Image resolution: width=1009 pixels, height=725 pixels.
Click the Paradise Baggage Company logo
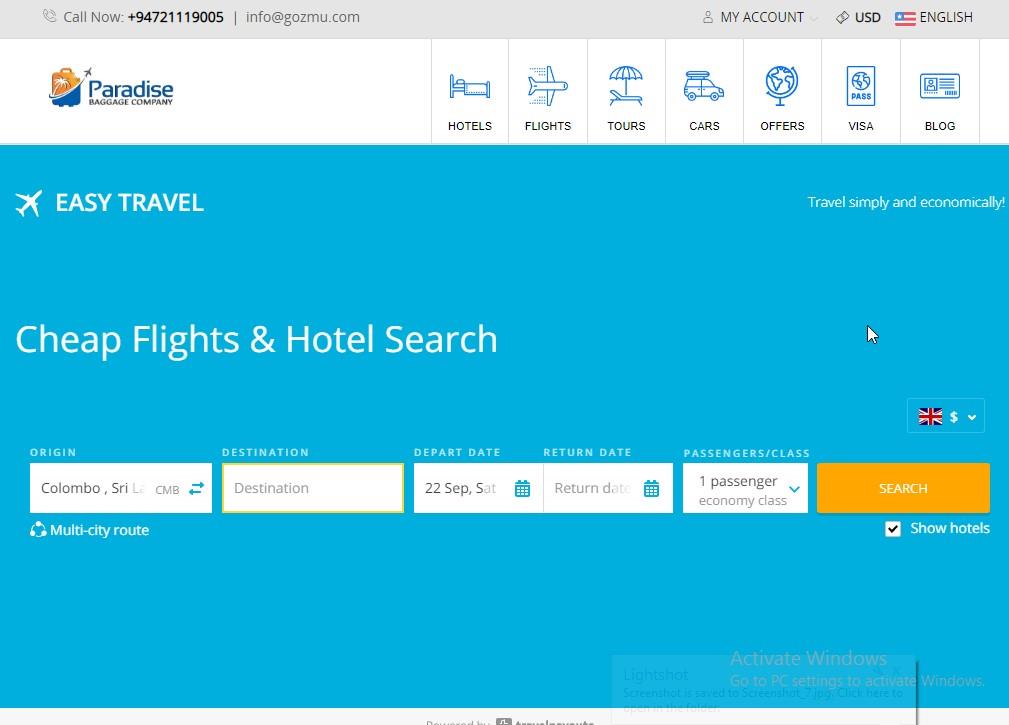point(111,87)
